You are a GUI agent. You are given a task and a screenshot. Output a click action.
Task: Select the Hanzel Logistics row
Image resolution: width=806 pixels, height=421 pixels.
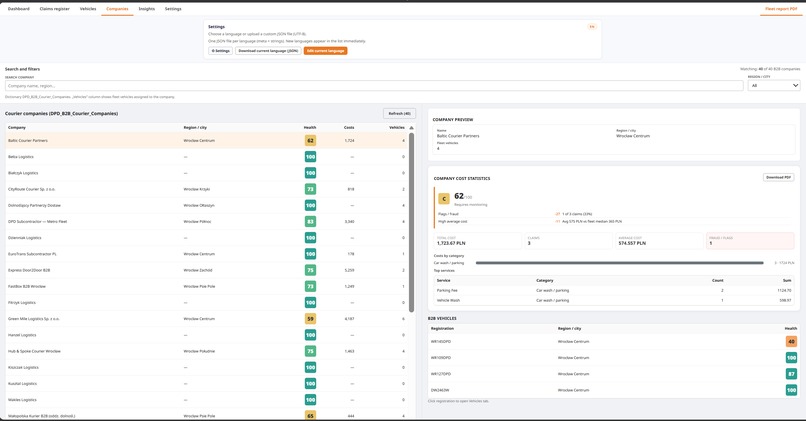(207, 335)
